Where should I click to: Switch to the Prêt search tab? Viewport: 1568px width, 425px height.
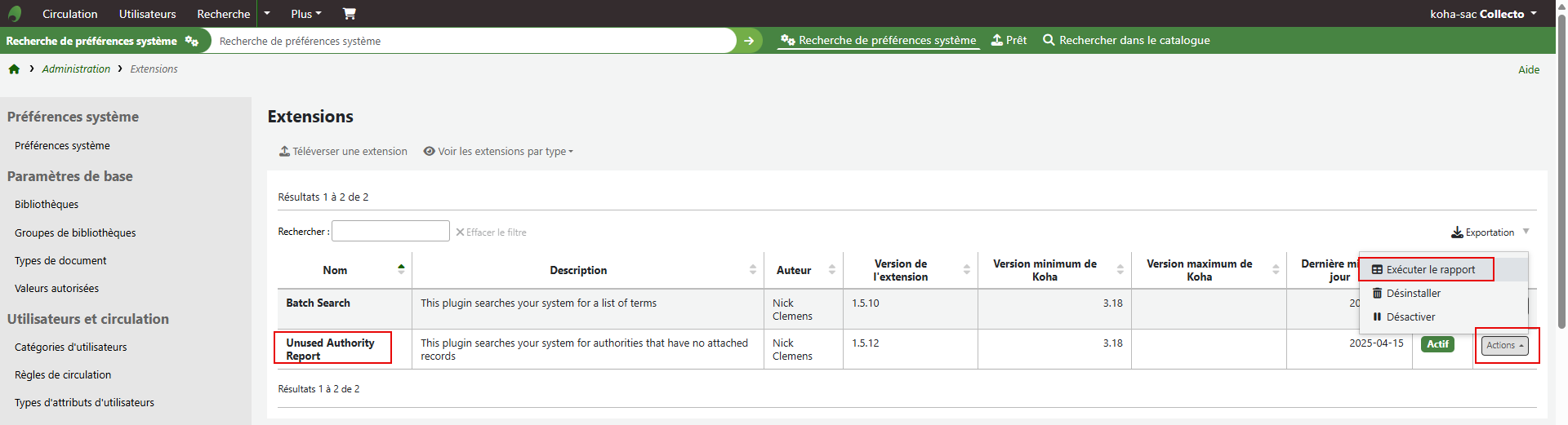click(1009, 41)
